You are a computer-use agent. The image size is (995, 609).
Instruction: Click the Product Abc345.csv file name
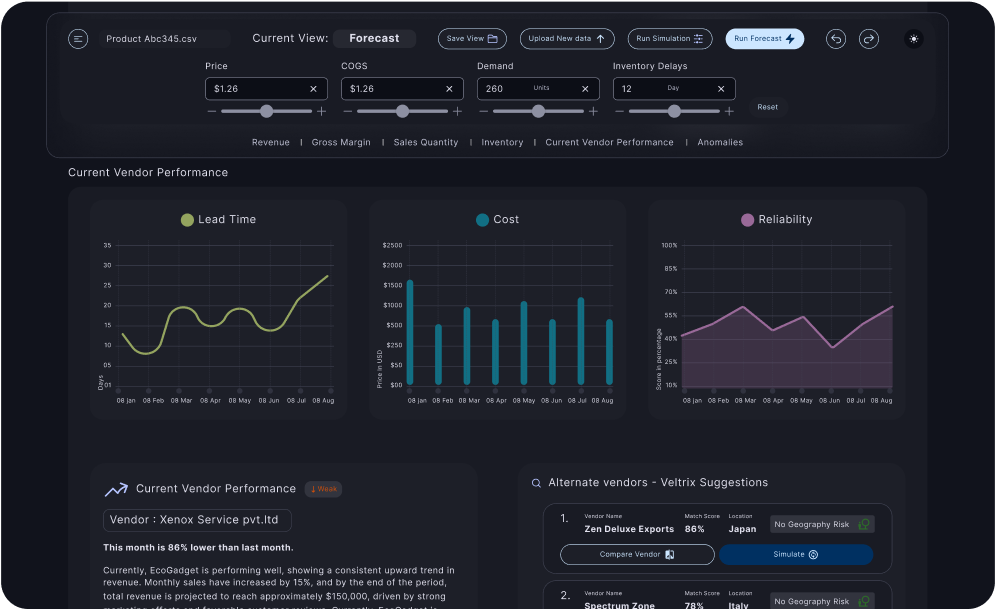152,39
